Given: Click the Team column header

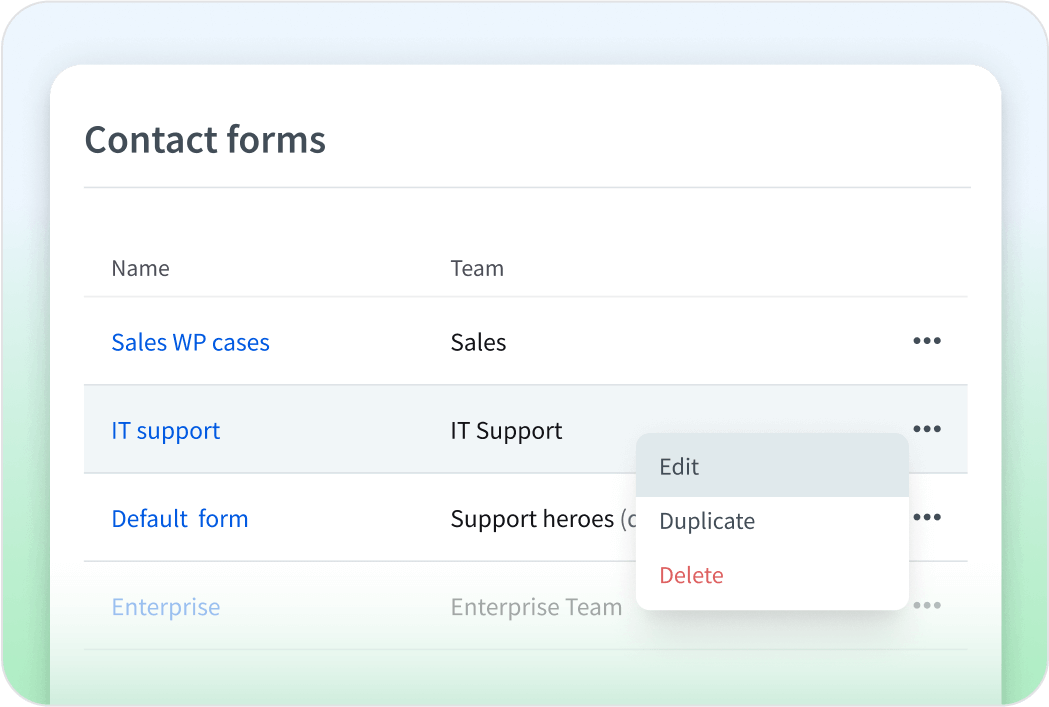Looking at the screenshot, I should pos(477,268).
